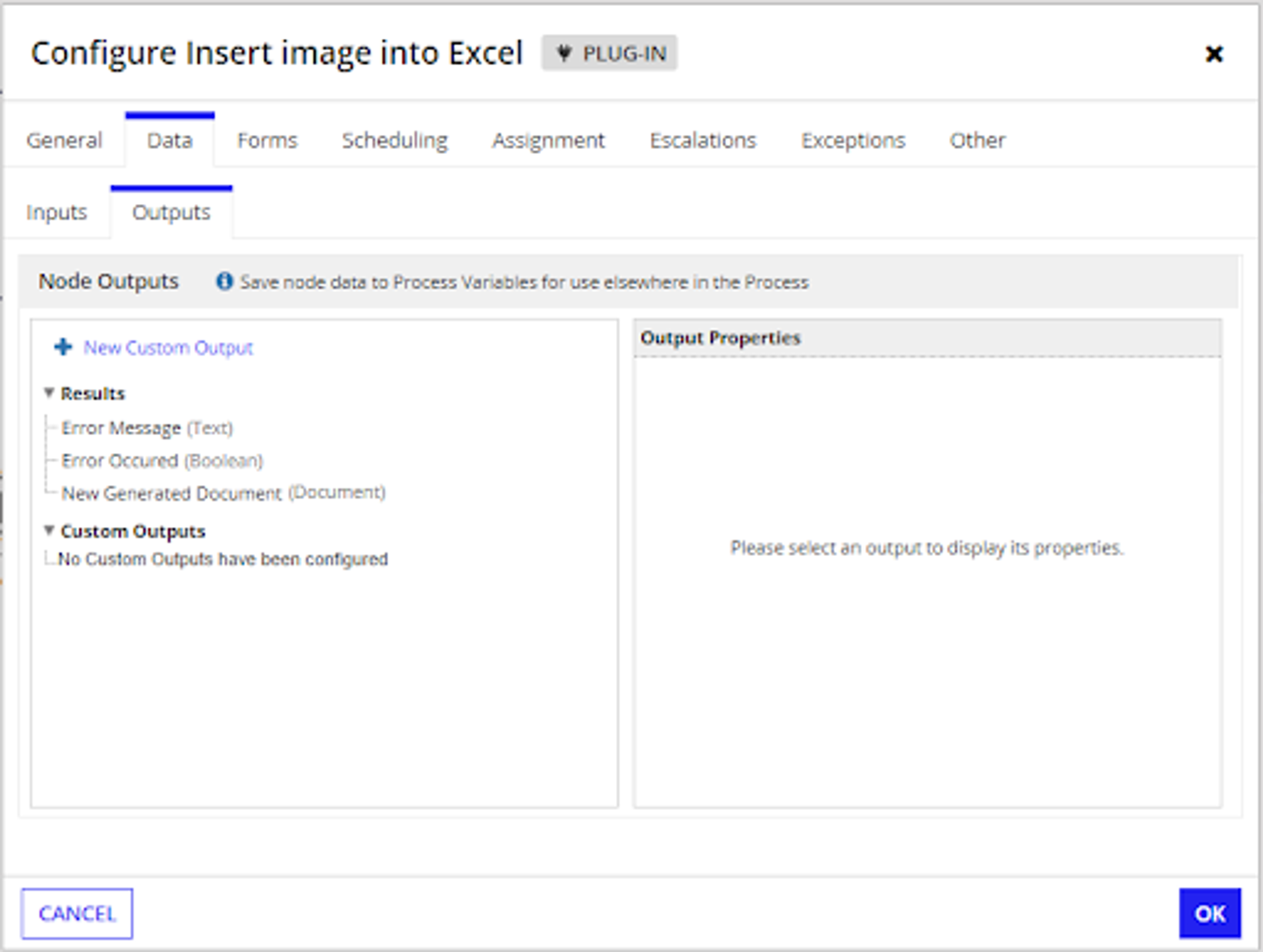The height and width of the screenshot is (952, 1263).
Task: Click the 'Save node data to Process Variables' hint
Action: (x=524, y=282)
